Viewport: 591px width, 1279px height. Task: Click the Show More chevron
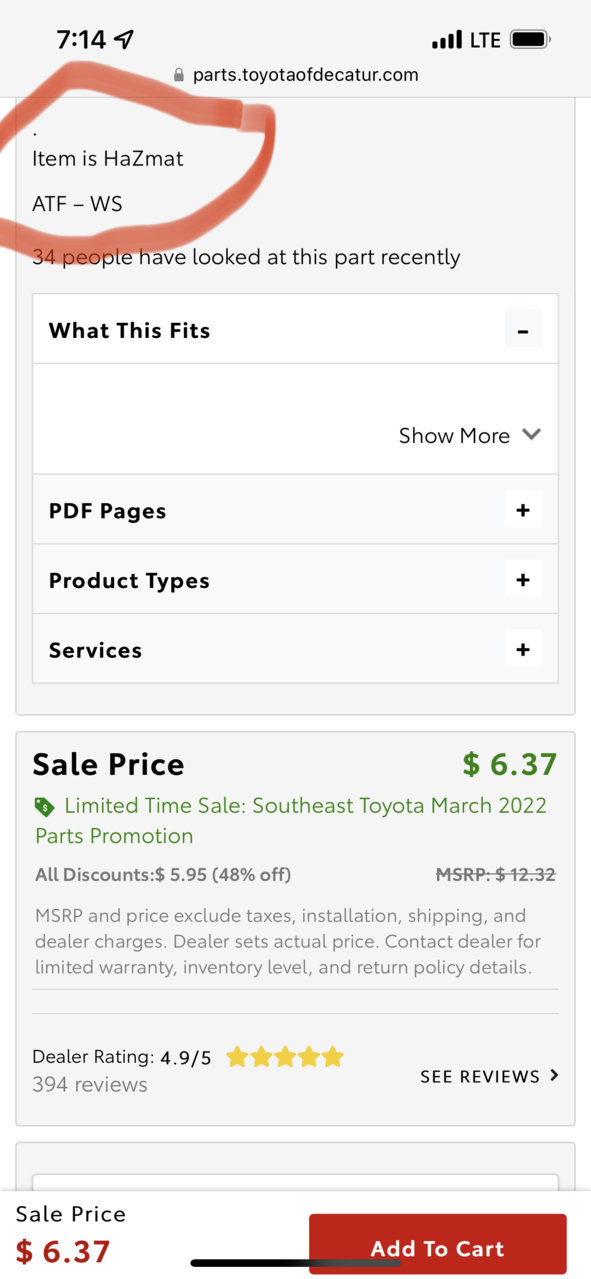(x=531, y=434)
